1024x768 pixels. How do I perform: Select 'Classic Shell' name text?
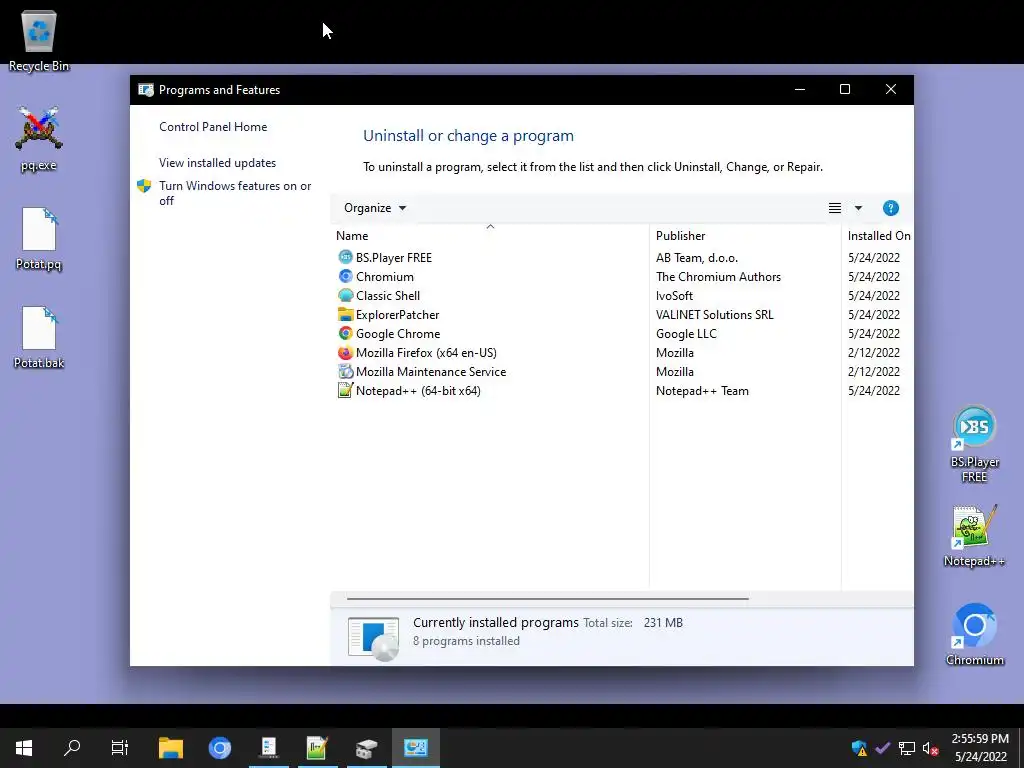(x=387, y=296)
